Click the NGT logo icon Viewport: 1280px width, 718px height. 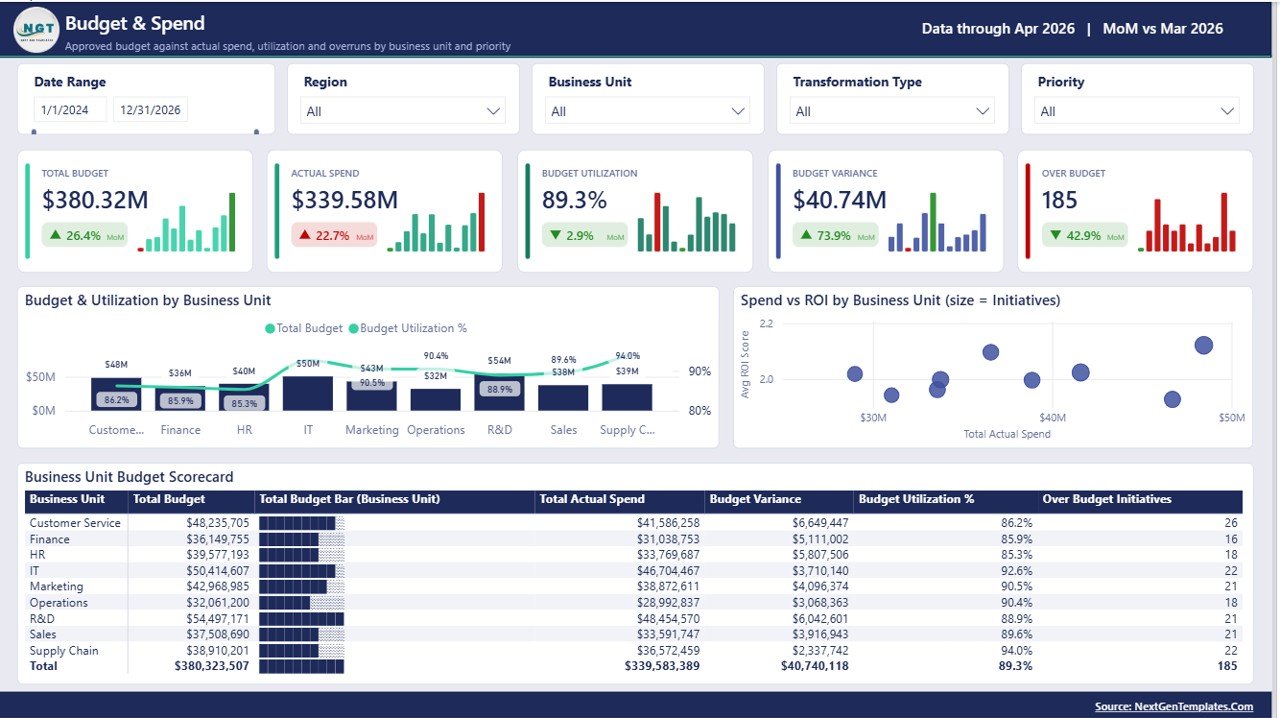(x=37, y=29)
